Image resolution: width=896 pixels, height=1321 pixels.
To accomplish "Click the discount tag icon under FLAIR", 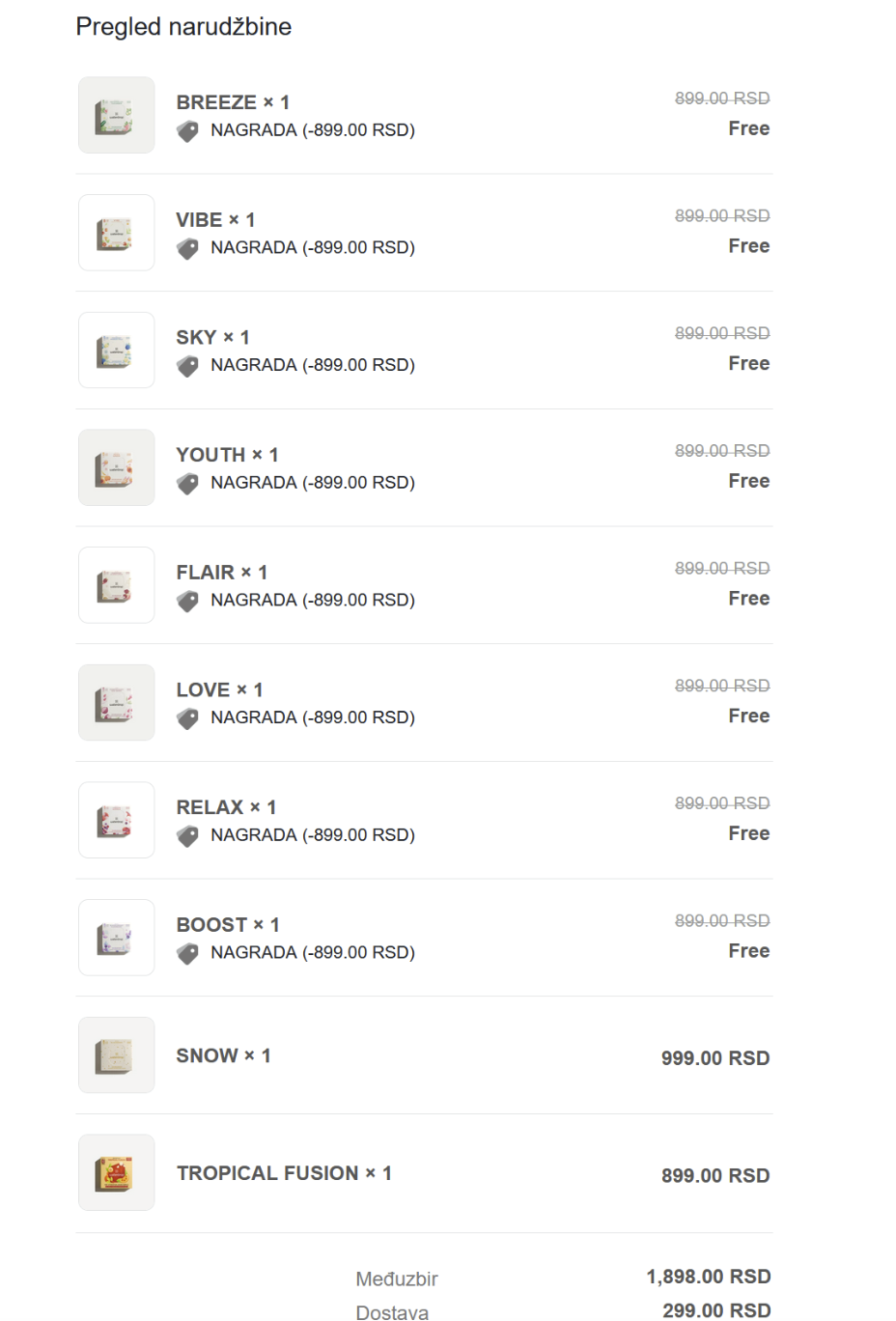I will click(x=187, y=602).
